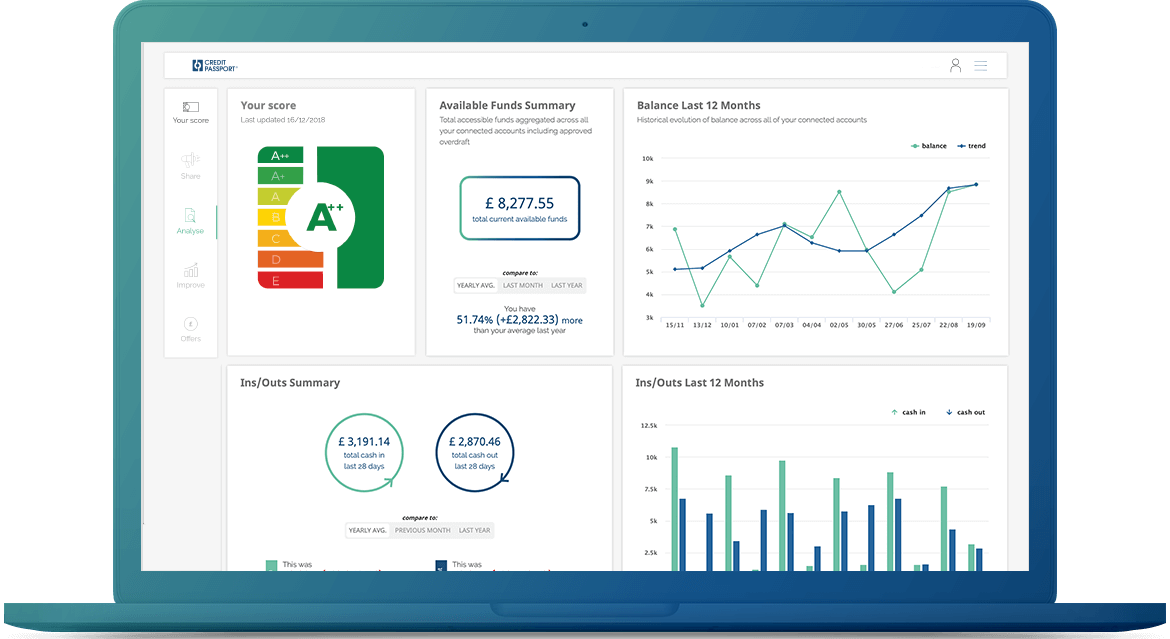Select the Analyse sidebar icon
Image resolution: width=1170 pixels, height=639 pixels.
tap(190, 215)
